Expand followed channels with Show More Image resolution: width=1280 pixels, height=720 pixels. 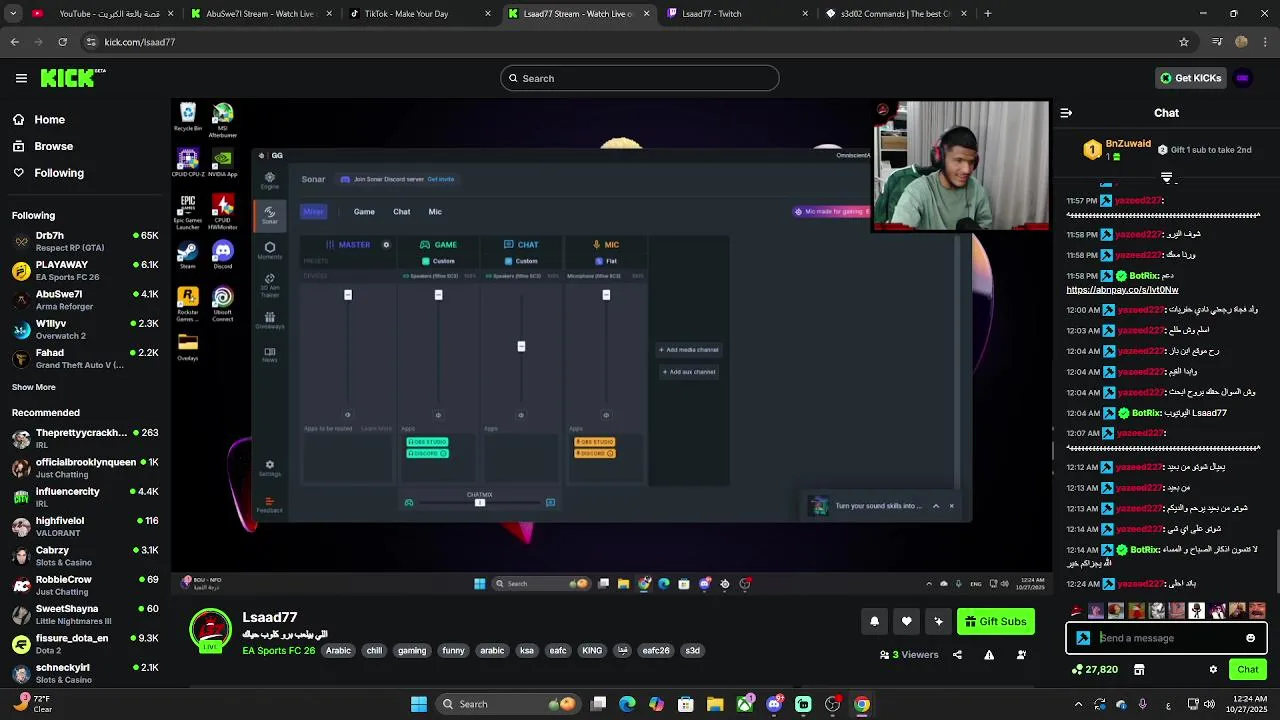pos(34,387)
